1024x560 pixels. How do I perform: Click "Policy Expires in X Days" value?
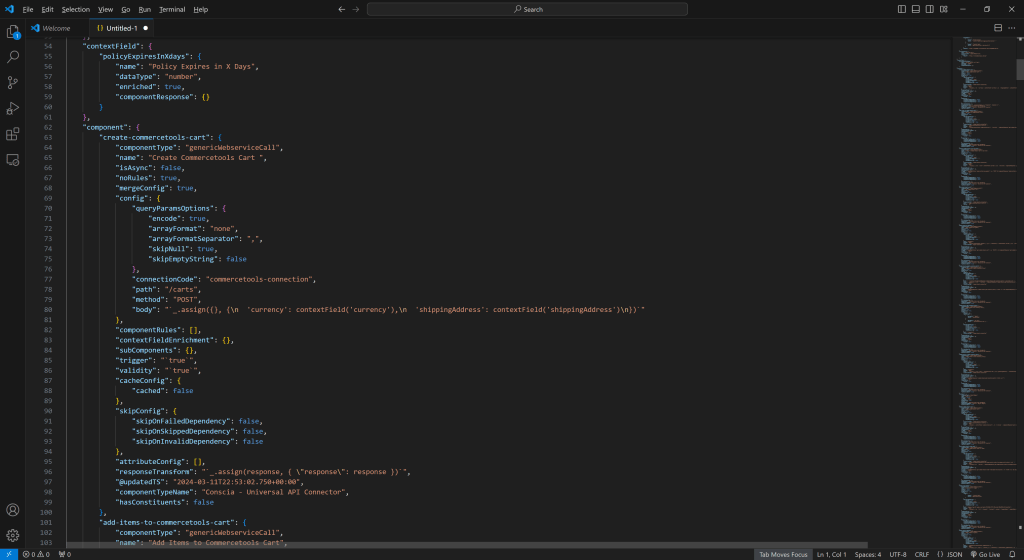(202, 67)
